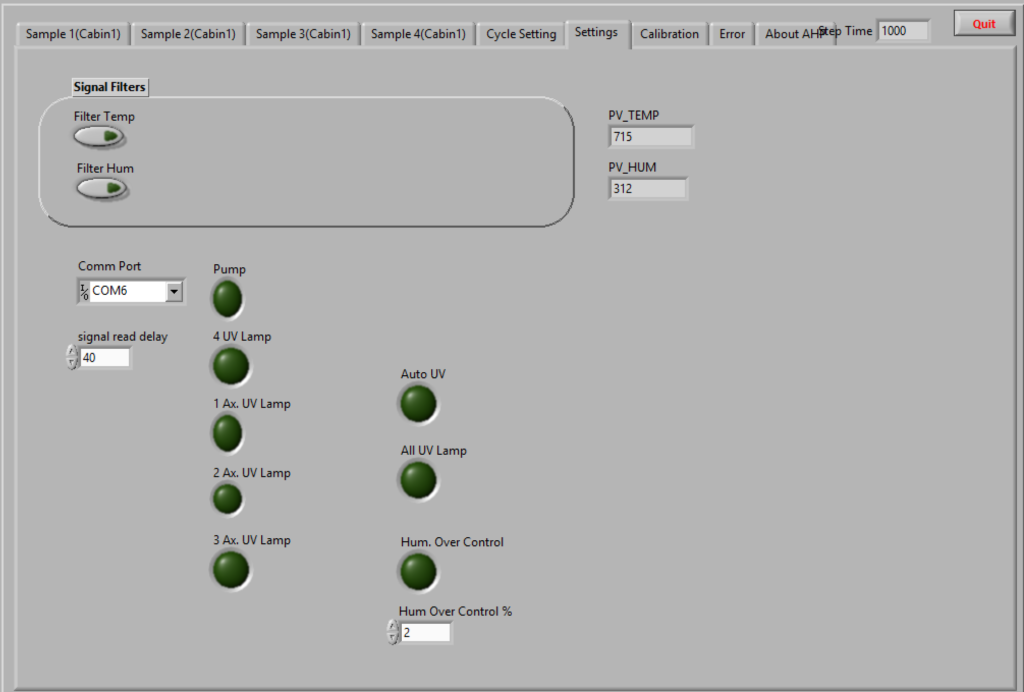Open the Comm Port dropdown arrow

click(174, 291)
